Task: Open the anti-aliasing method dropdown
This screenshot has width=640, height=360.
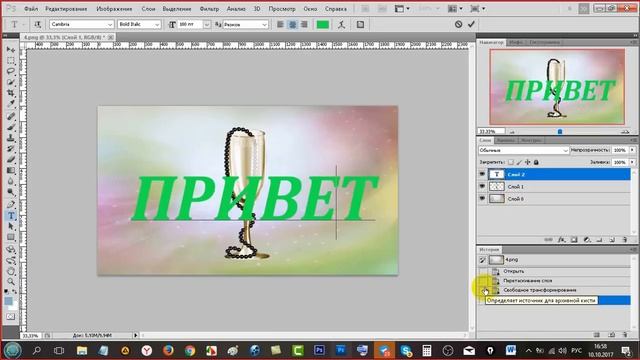Action: 264,24
